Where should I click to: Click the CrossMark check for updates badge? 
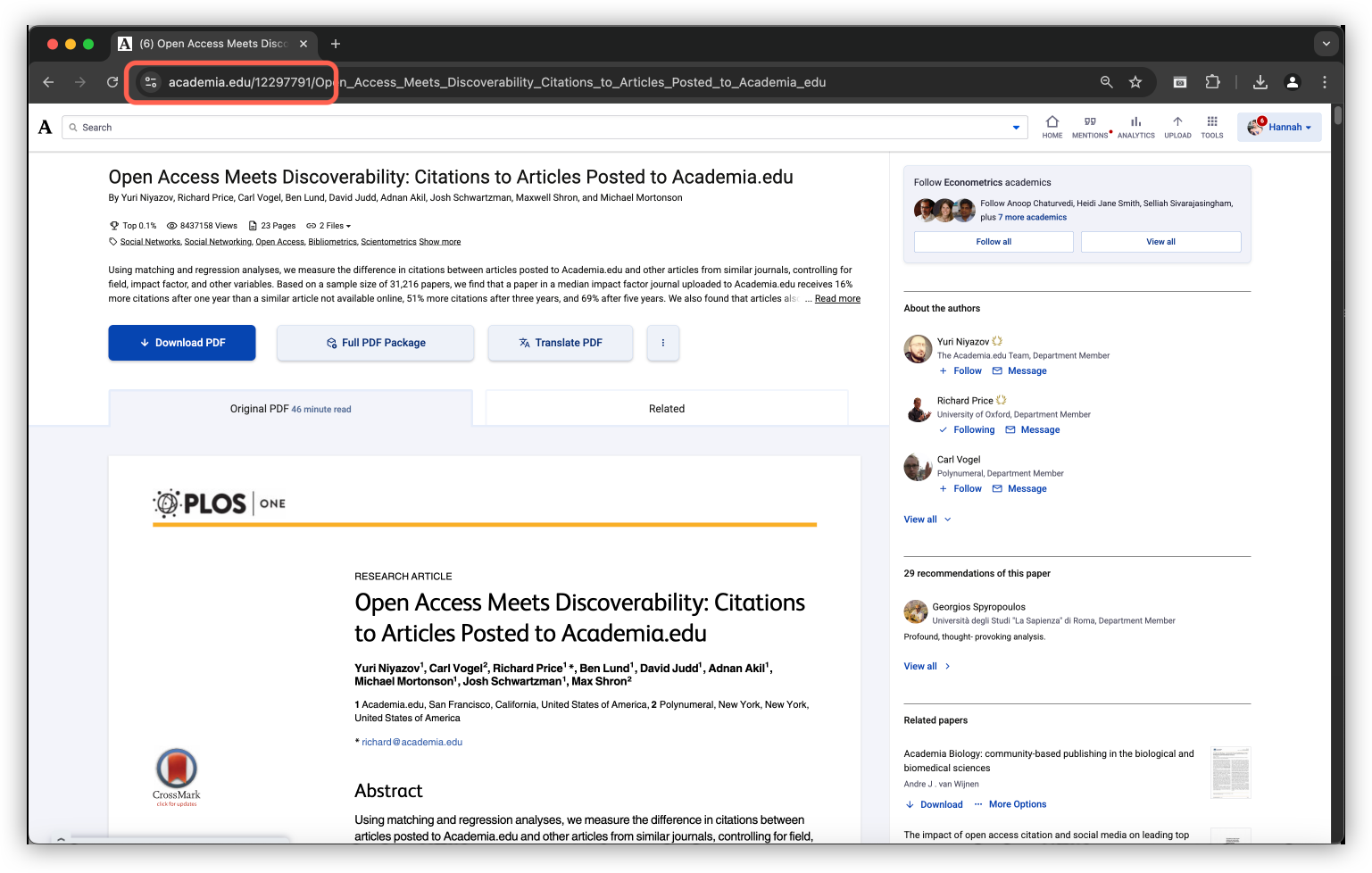(x=177, y=777)
